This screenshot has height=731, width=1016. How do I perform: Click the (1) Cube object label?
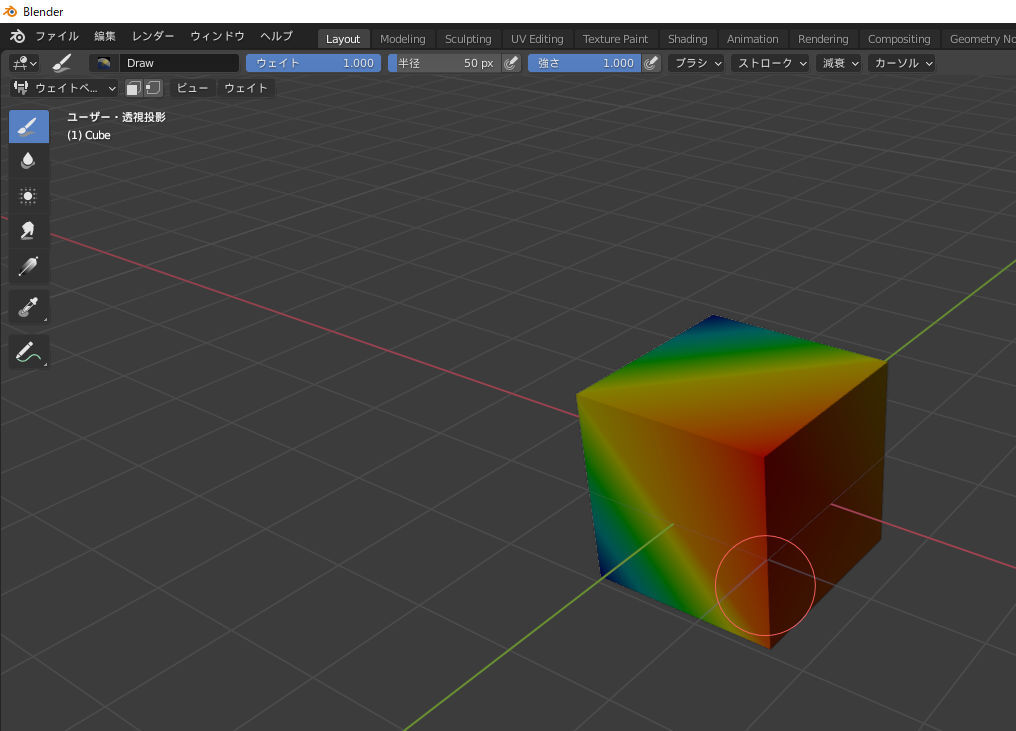(x=89, y=135)
